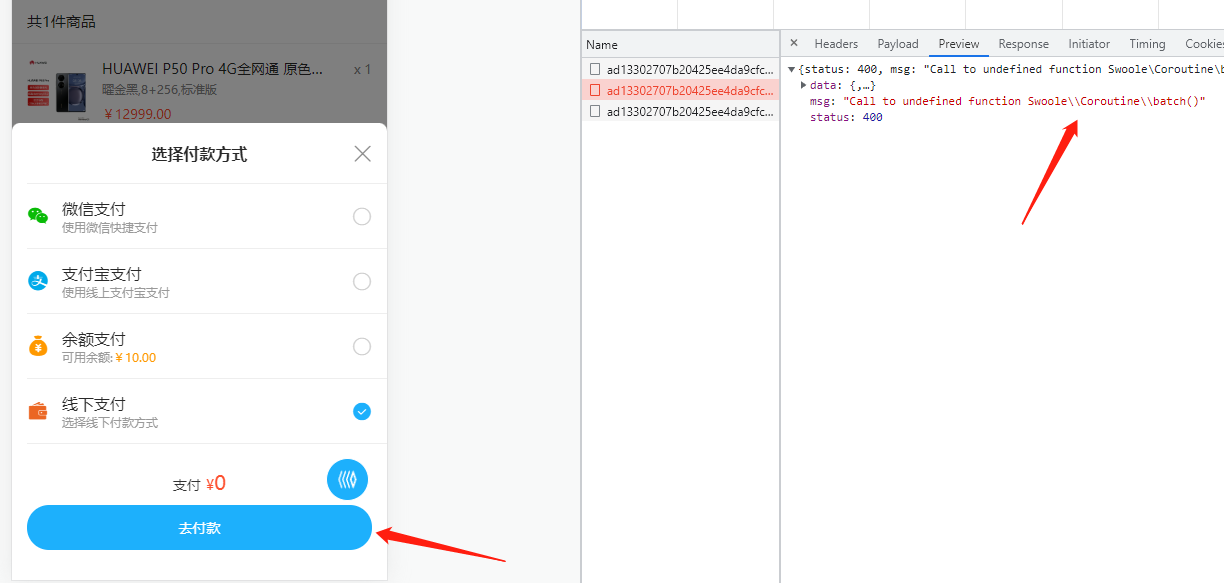This screenshot has width=1224, height=583.
Task: Collapse the root JSON object in Preview
Action: point(791,69)
